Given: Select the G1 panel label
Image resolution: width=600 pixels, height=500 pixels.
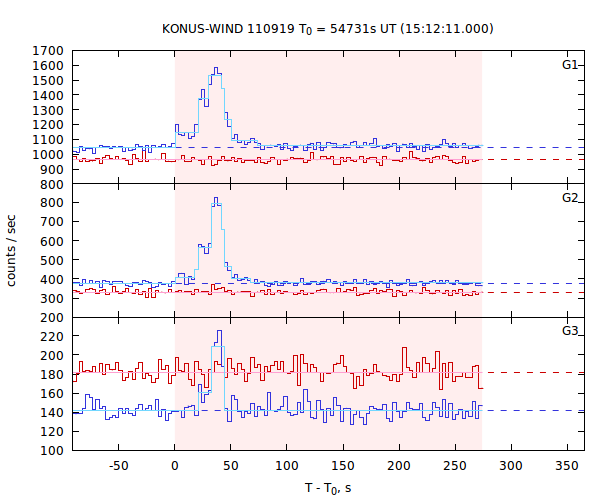Looking at the screenshot, I should coord(570,65).
